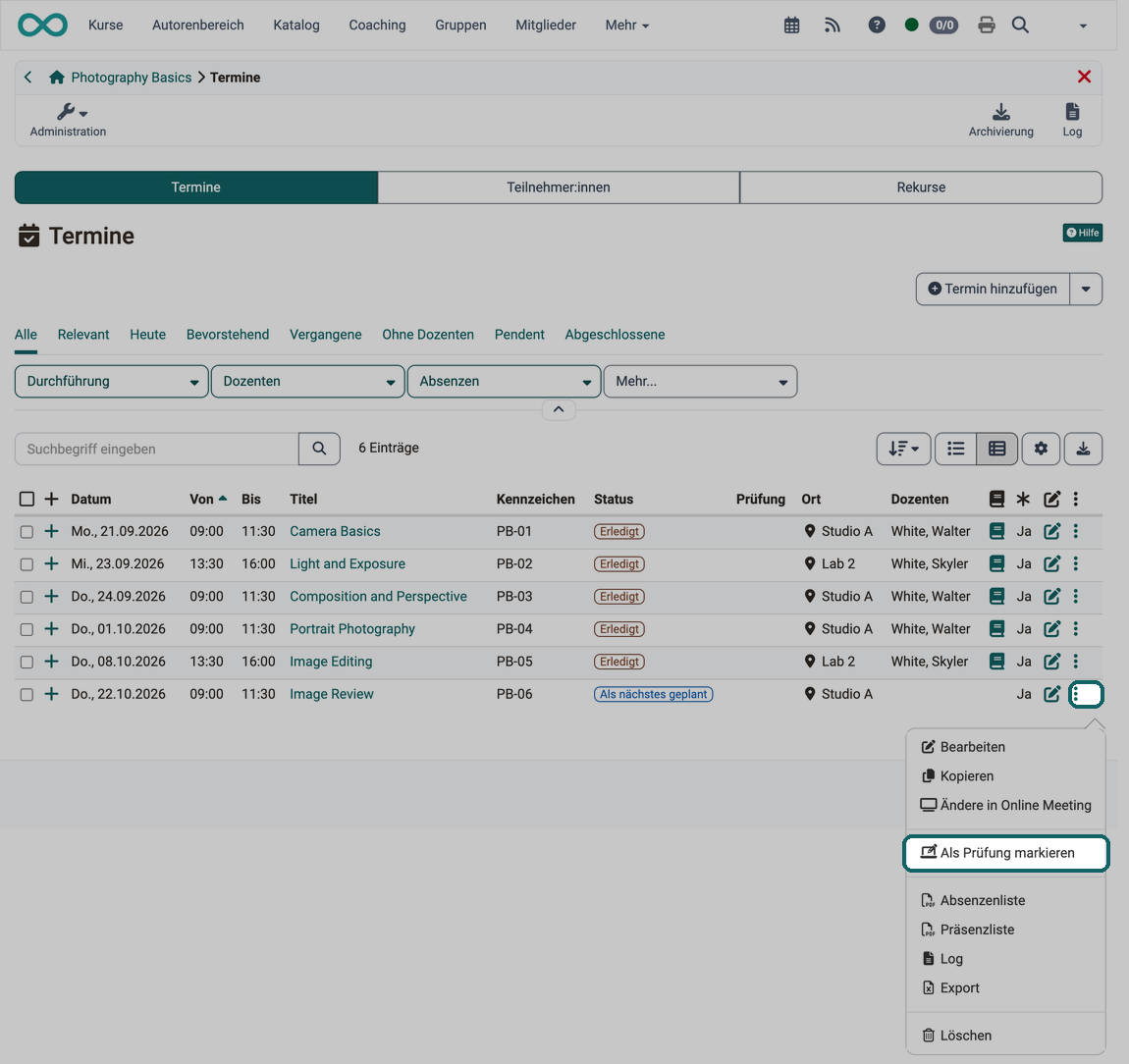This screenshot has width=1129, height=1064.
Task: Tick checkbox for Composition and Perspective
Action: coord(27,597)
